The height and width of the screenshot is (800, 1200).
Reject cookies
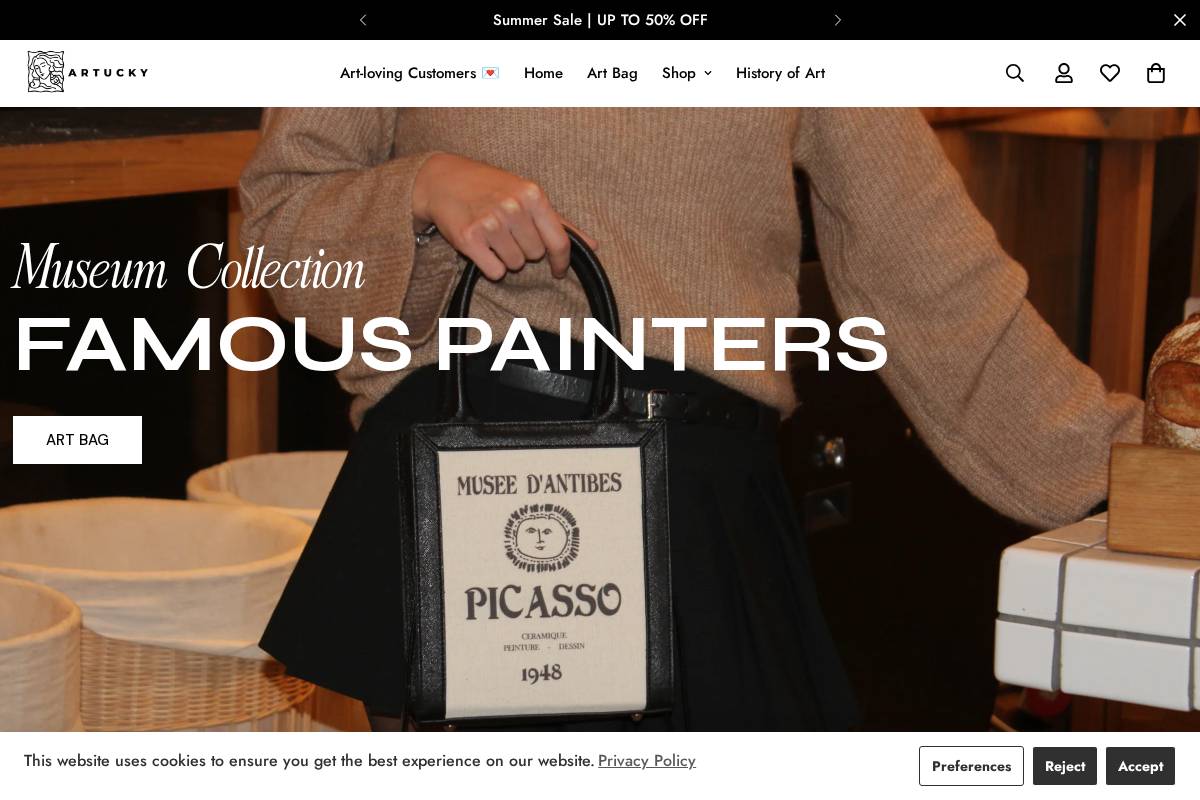tap(1065, 766)
